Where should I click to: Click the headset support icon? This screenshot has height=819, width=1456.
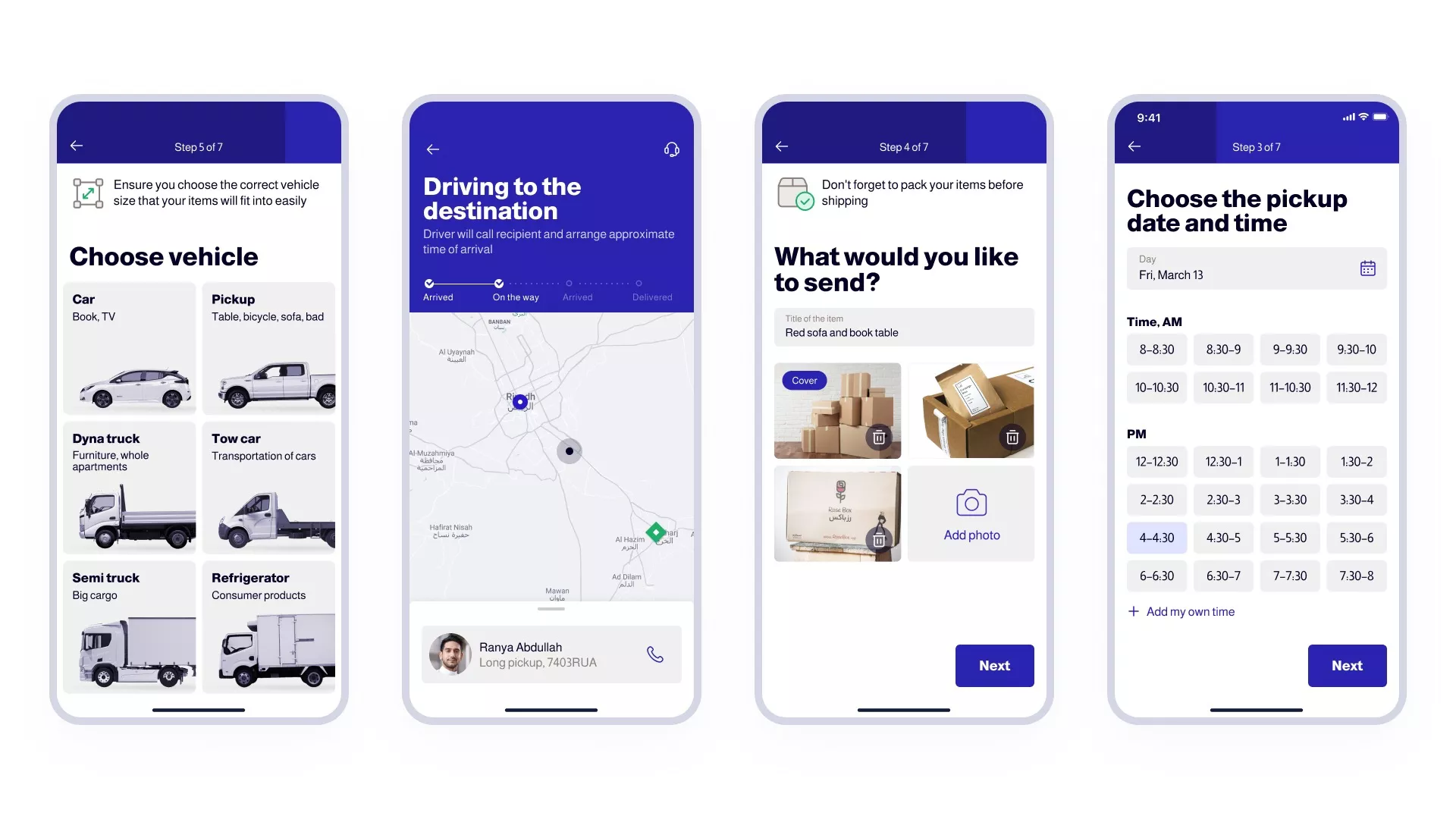coord(670,149)
